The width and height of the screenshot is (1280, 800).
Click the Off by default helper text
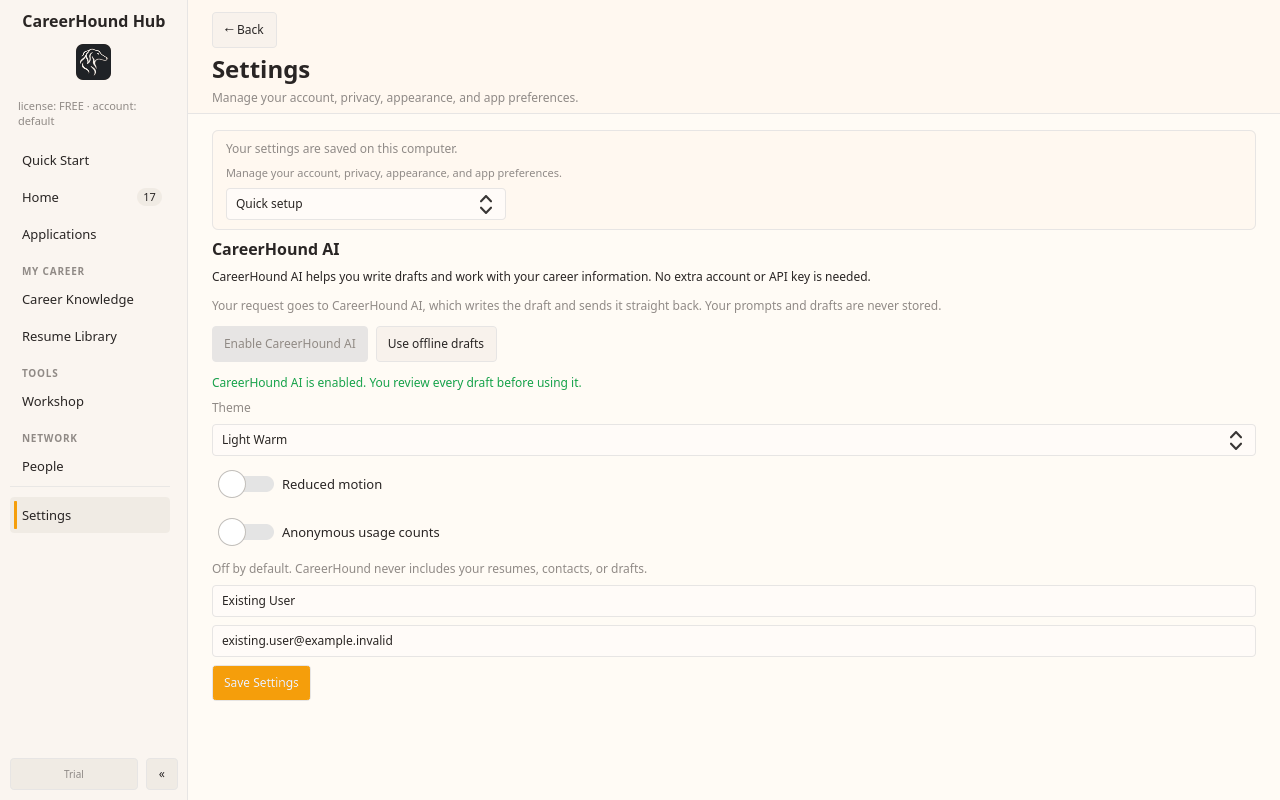pos(430,569)
